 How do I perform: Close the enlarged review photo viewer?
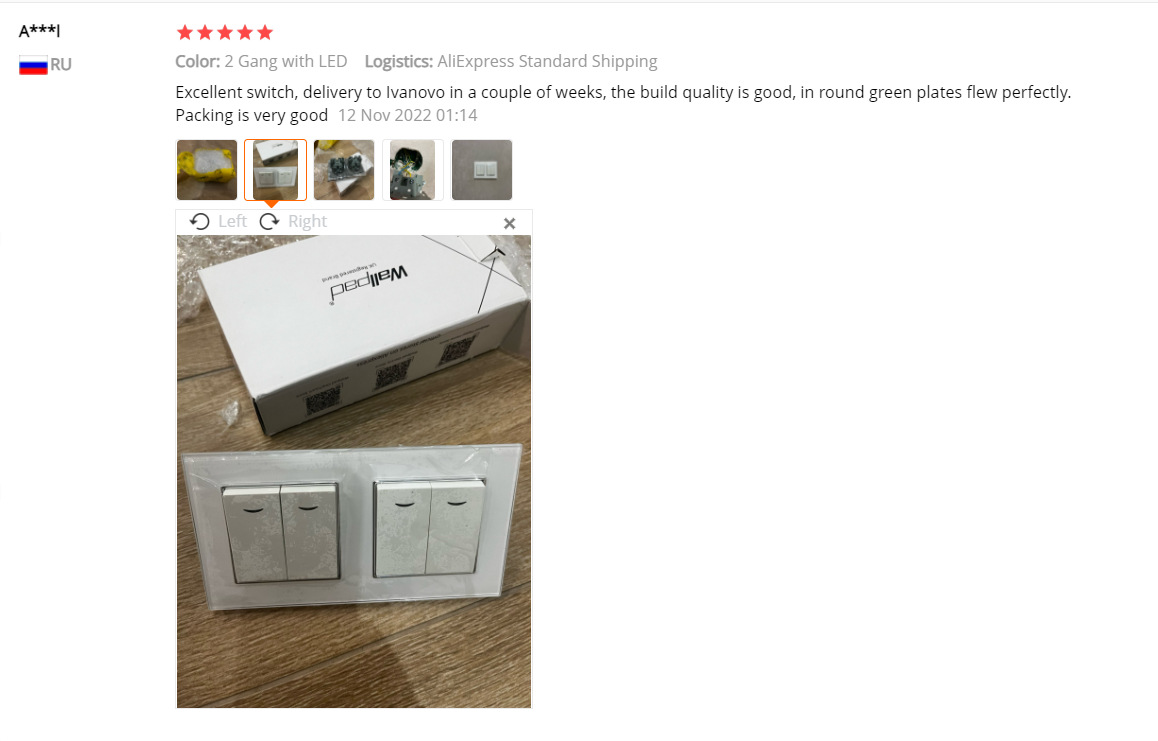click(510, 223)
